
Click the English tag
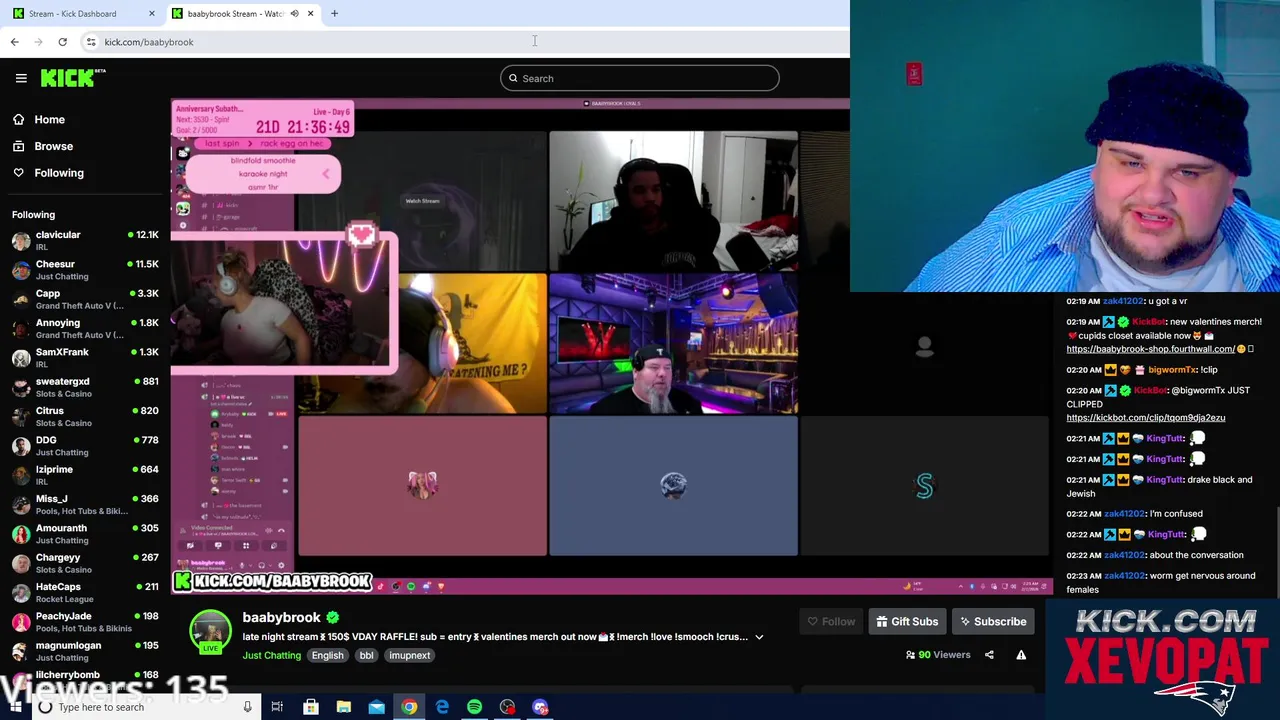tap(327, 656)
